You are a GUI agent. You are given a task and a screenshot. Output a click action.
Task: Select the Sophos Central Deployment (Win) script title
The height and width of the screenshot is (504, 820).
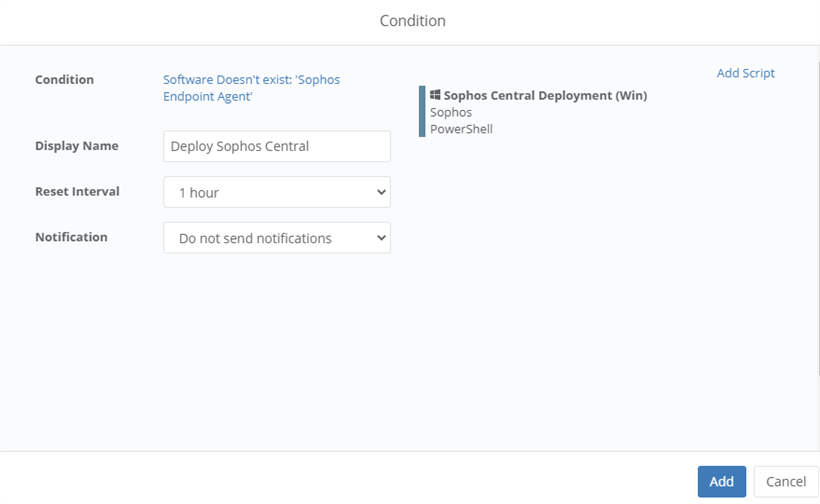tap(545, 96)
